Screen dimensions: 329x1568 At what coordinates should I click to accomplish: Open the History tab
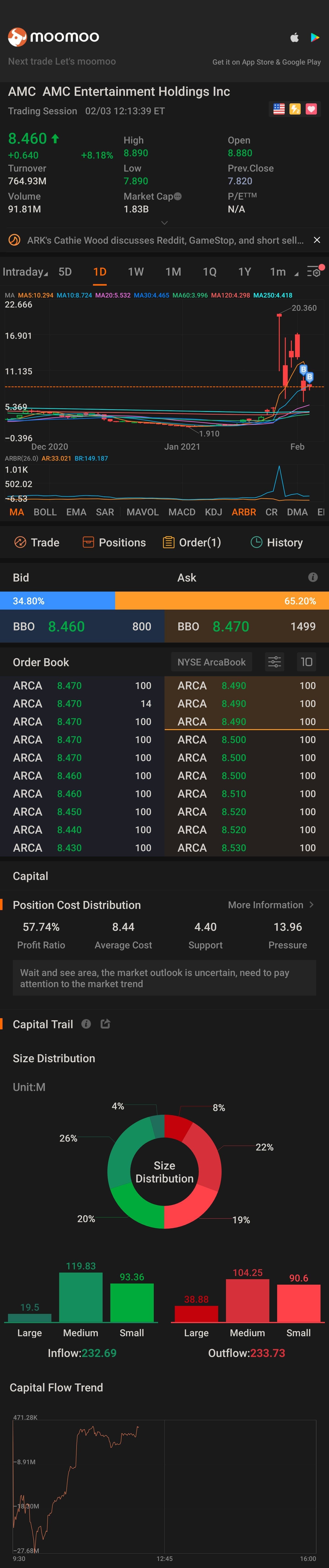pos(277,542)
